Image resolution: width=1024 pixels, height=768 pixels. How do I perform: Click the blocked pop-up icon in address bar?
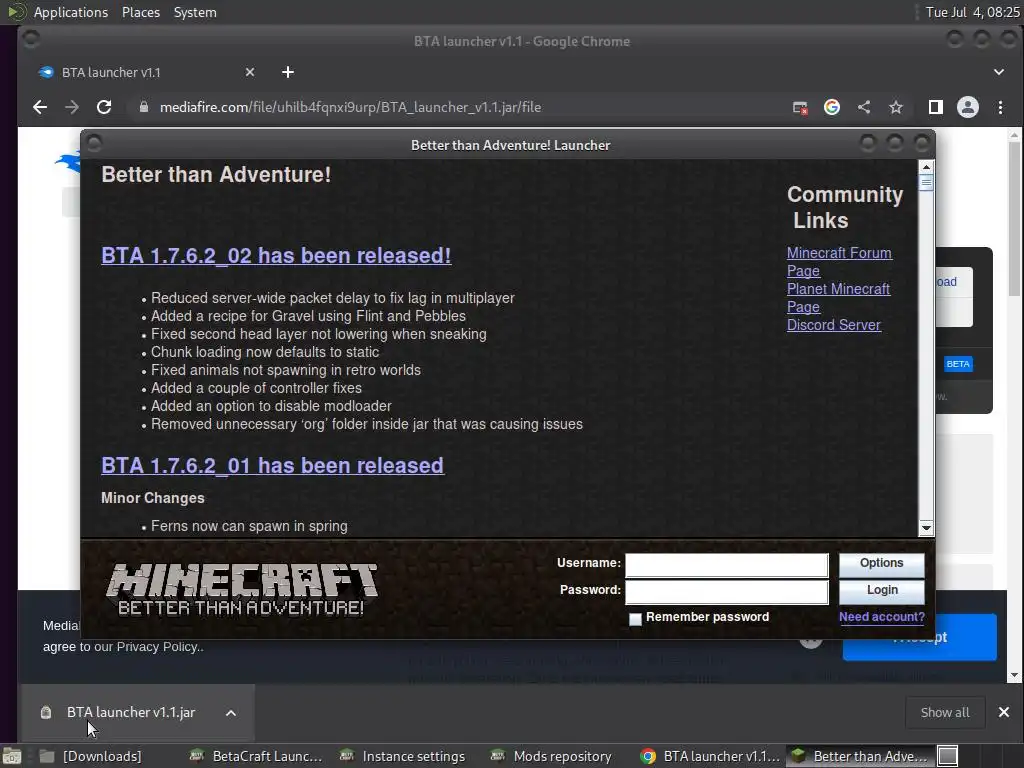[800, 107]
